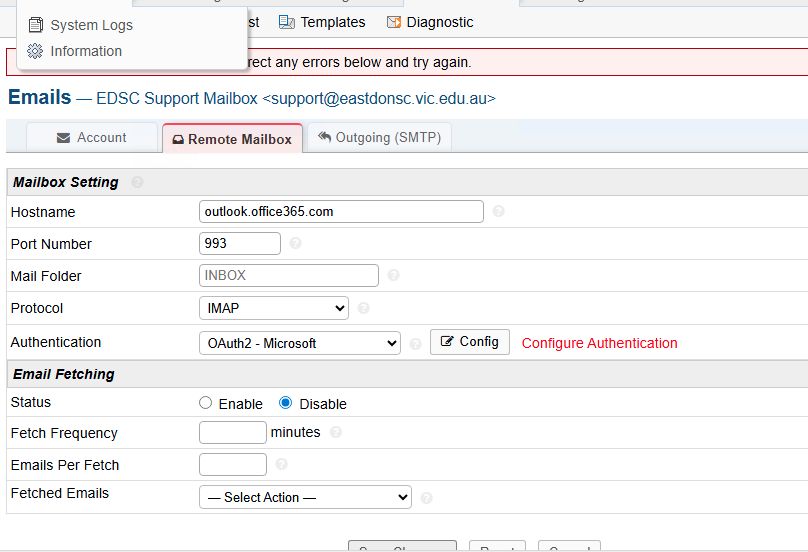The image size is (808, 552).
Task: Switch to the Account tab
Action: pyautogui.click(x=92, y=138)
